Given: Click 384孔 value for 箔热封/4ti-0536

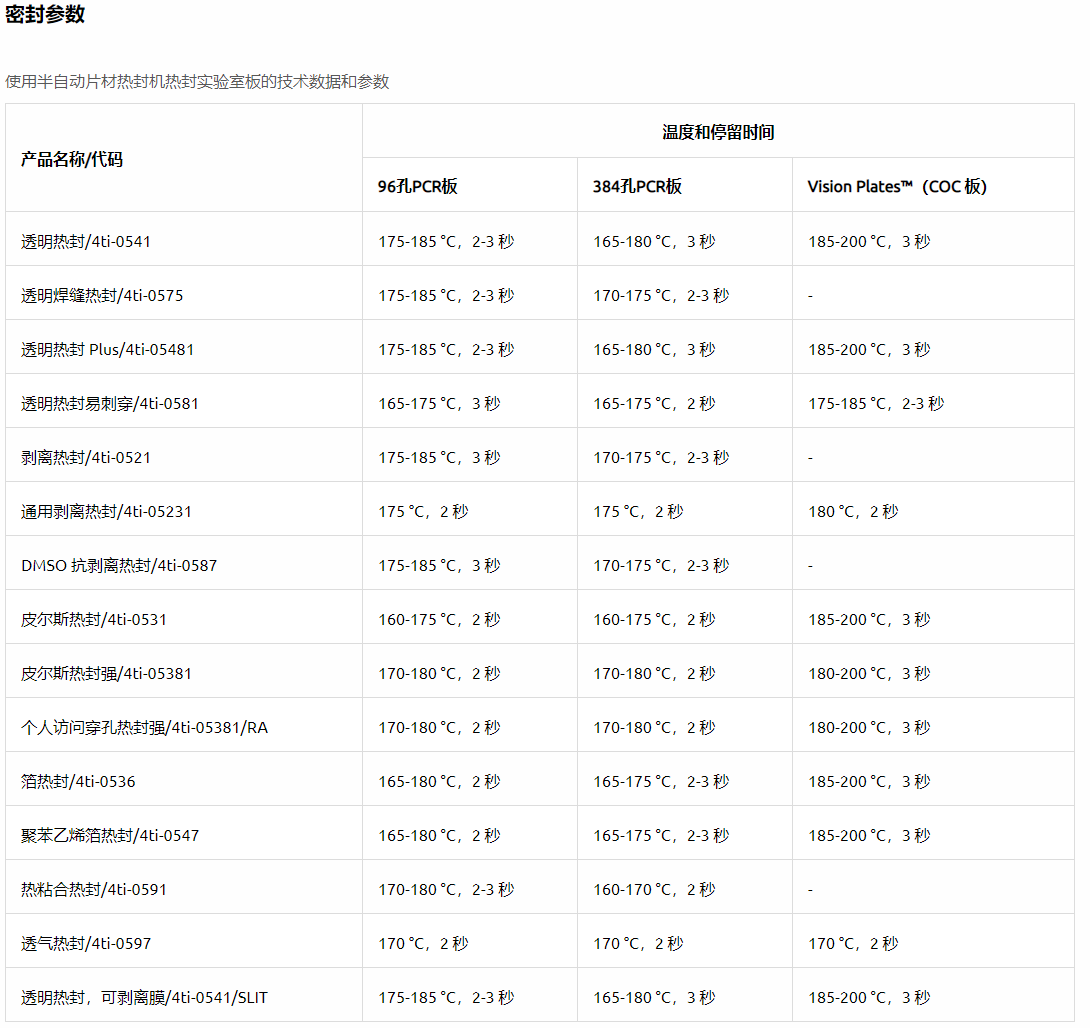Looking at the screenshot, I should (x=661, y=781).
